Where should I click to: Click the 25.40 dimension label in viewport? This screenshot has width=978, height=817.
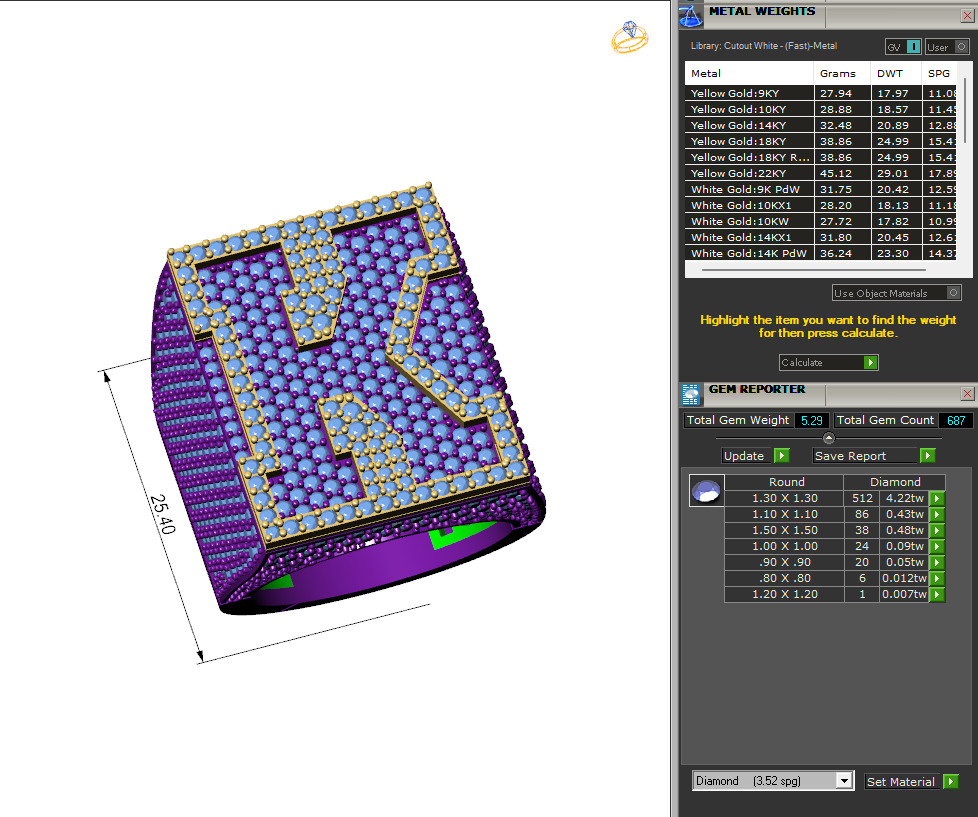pos(162,514)
